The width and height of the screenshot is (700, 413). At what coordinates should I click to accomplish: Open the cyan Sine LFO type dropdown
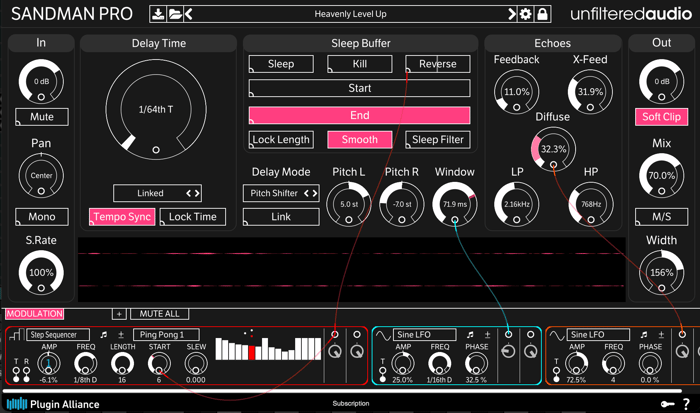pyautogui.click(x=425, y=334)
